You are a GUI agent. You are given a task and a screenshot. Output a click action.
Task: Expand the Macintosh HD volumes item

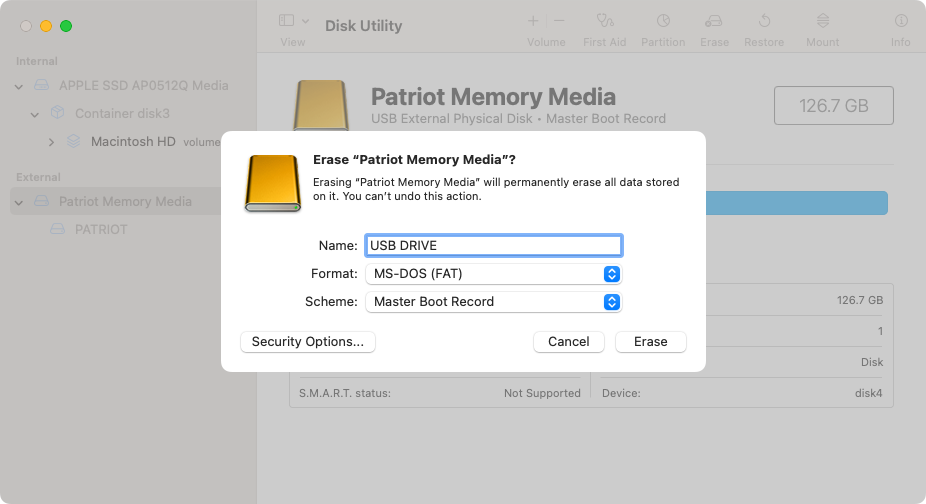pyautogui.click(x=52, y=142)
